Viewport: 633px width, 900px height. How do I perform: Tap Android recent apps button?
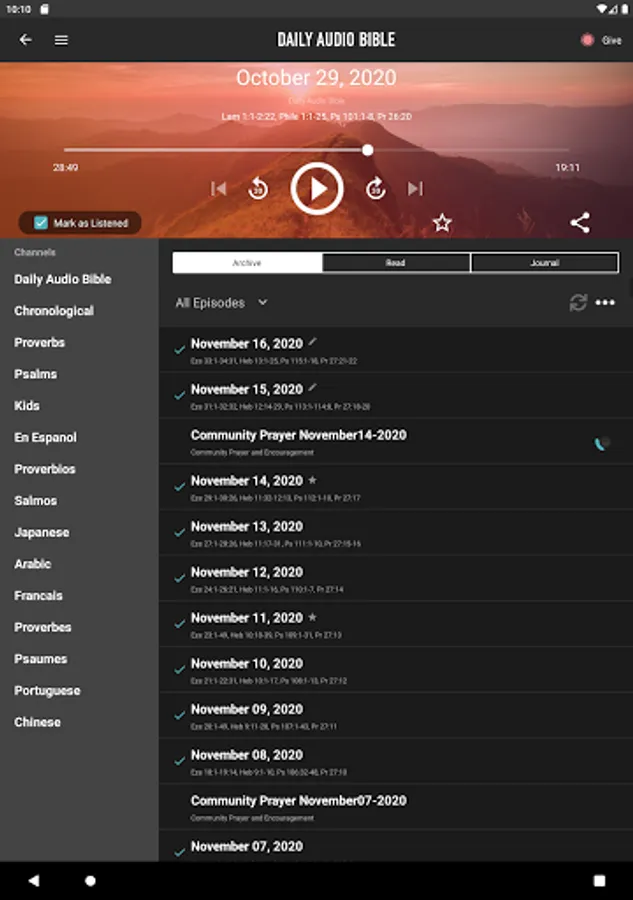pos(599,880)
